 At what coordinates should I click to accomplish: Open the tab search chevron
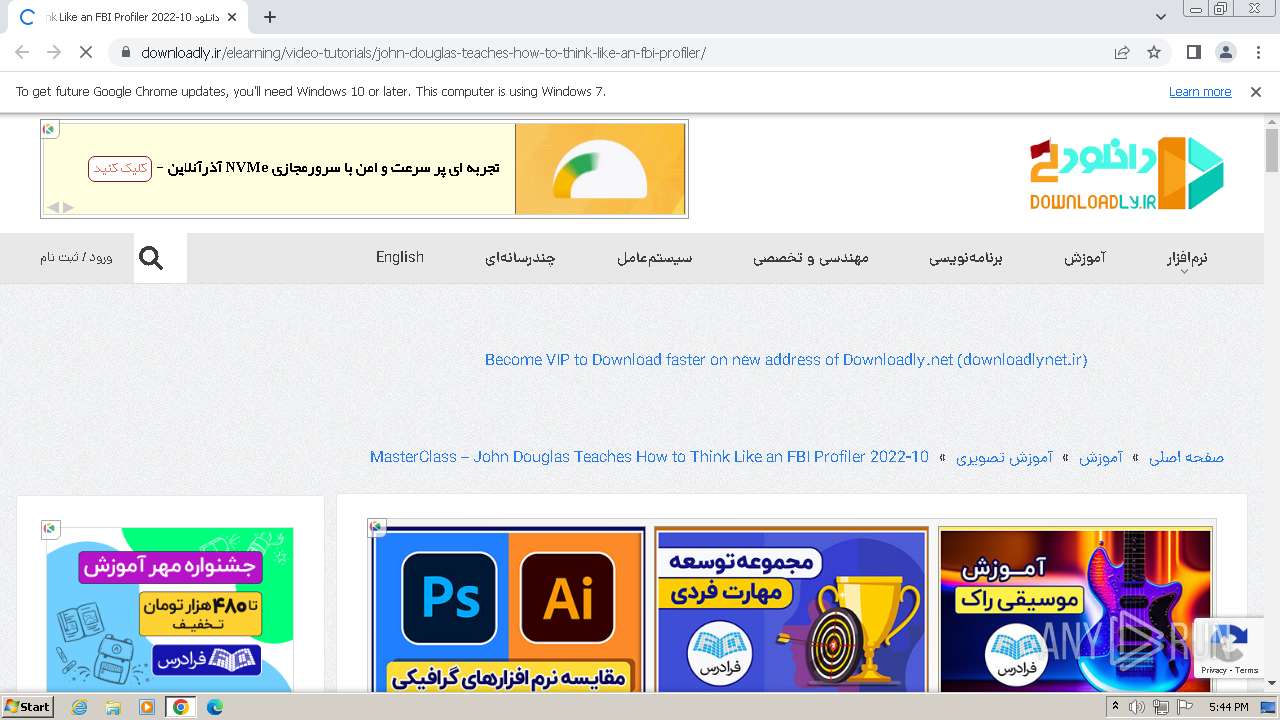(1160, 17)
